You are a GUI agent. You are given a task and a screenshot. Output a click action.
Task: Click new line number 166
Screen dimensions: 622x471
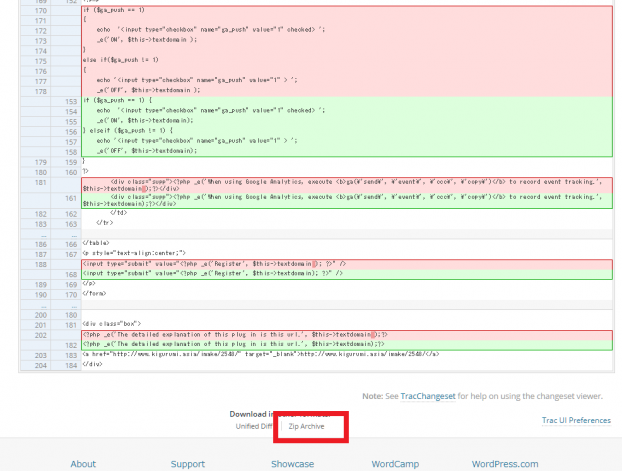pos(71,244)
